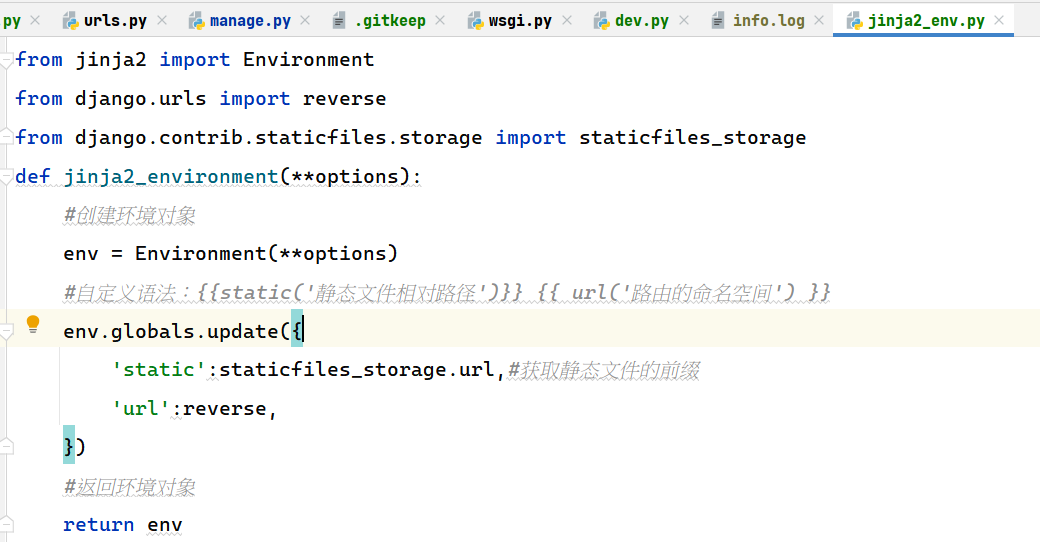Collapse the env.globals.update block fold marker
Viewport: 1040px width, 542px height.
tap(7, 332)
